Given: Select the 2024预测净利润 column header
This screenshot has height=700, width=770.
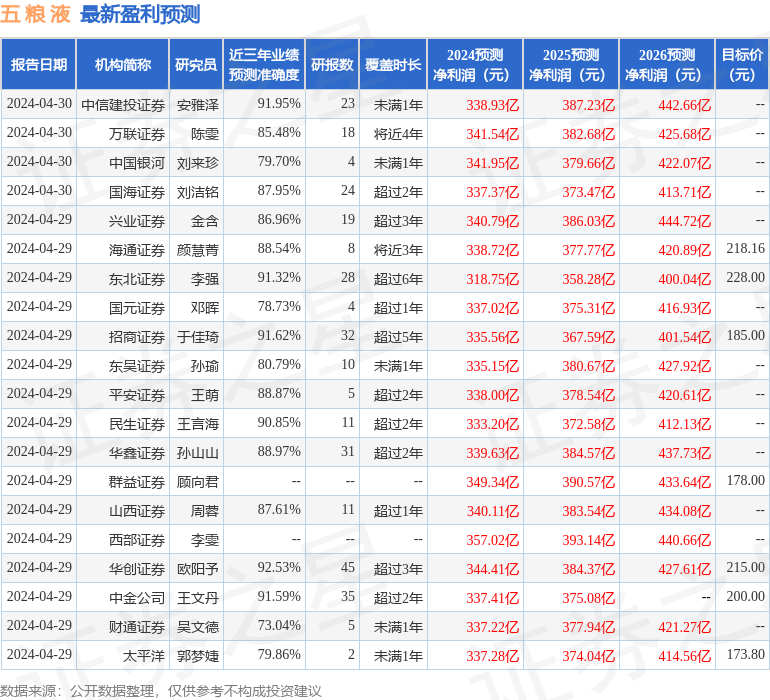Looking at the screenshot, I should click(475, 64).
